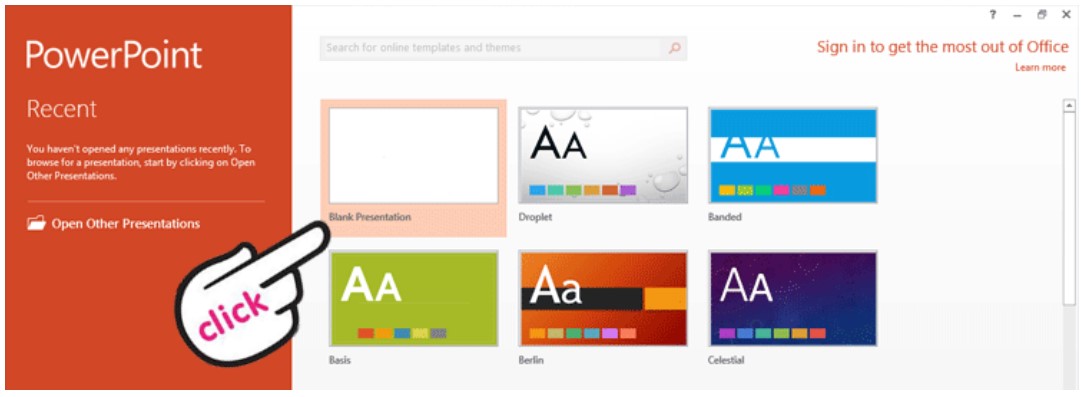Viewport: 1081px width, 397px height.
Task: Click the scrollbar up arrow
Action: pos(1069,105)
